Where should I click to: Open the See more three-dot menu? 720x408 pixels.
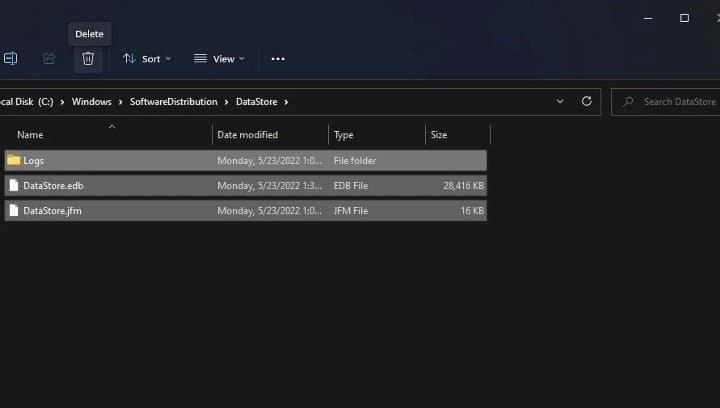click(278, 59)
